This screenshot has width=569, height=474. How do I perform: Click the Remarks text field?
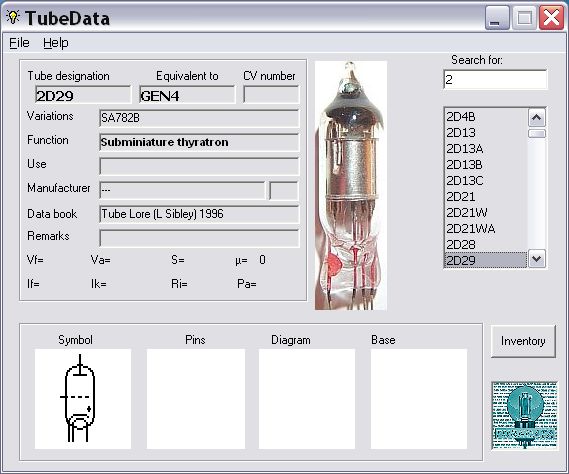pyautogui.click(x=199, y=238)
